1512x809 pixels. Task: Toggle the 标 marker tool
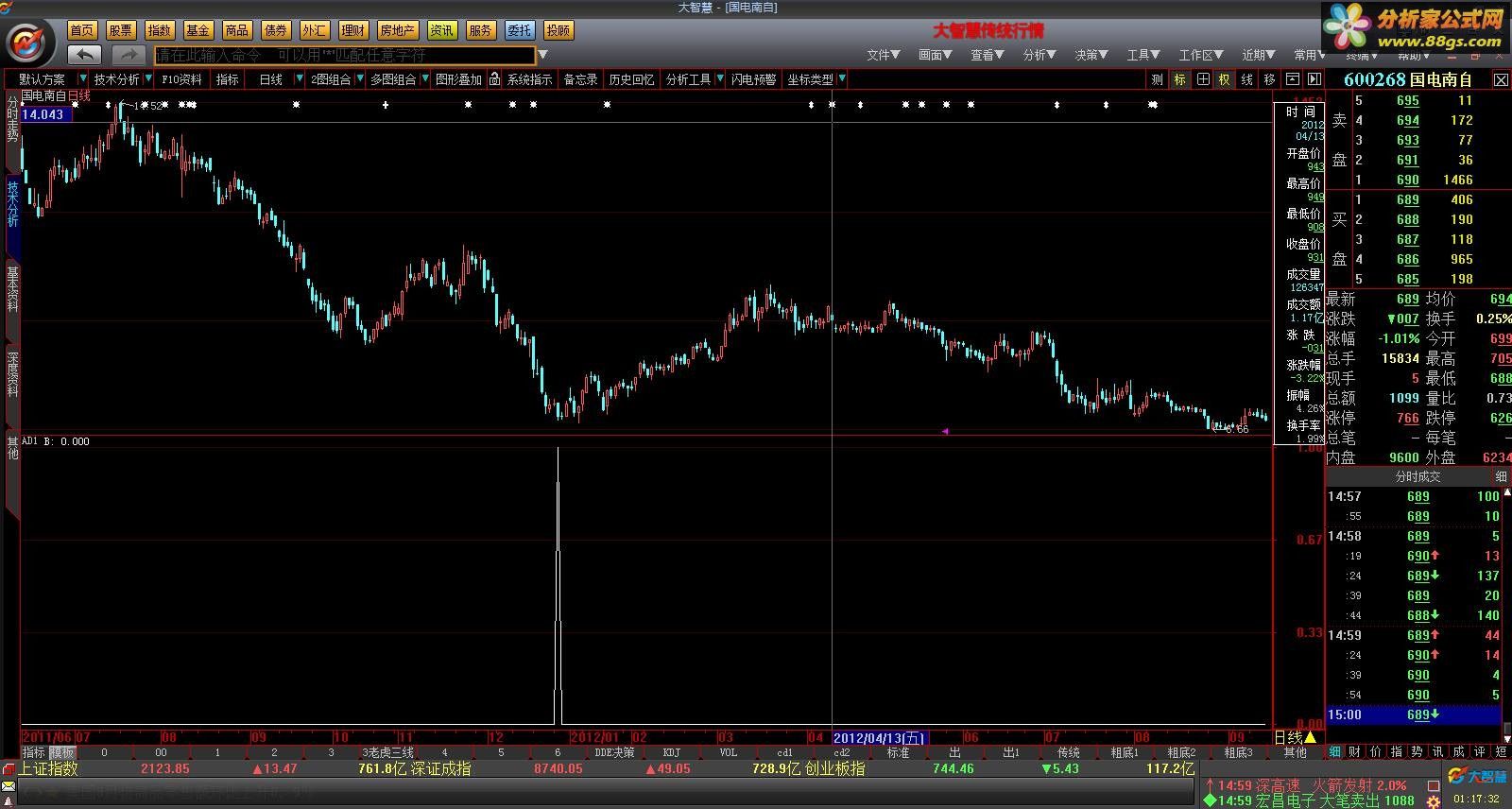(x=1179, y=79)
